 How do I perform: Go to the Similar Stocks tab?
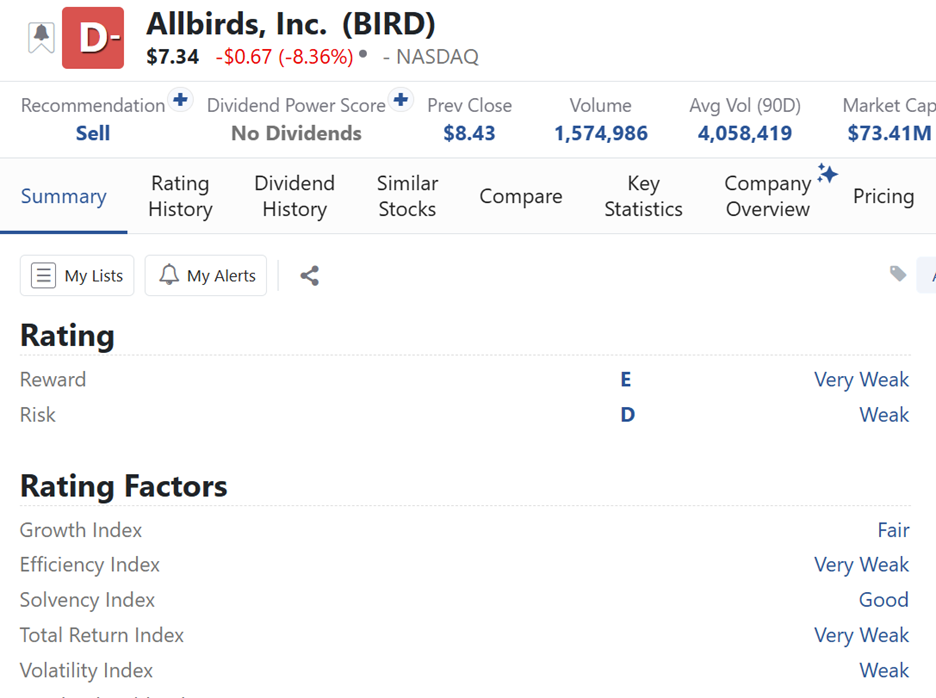coord(407,196)
